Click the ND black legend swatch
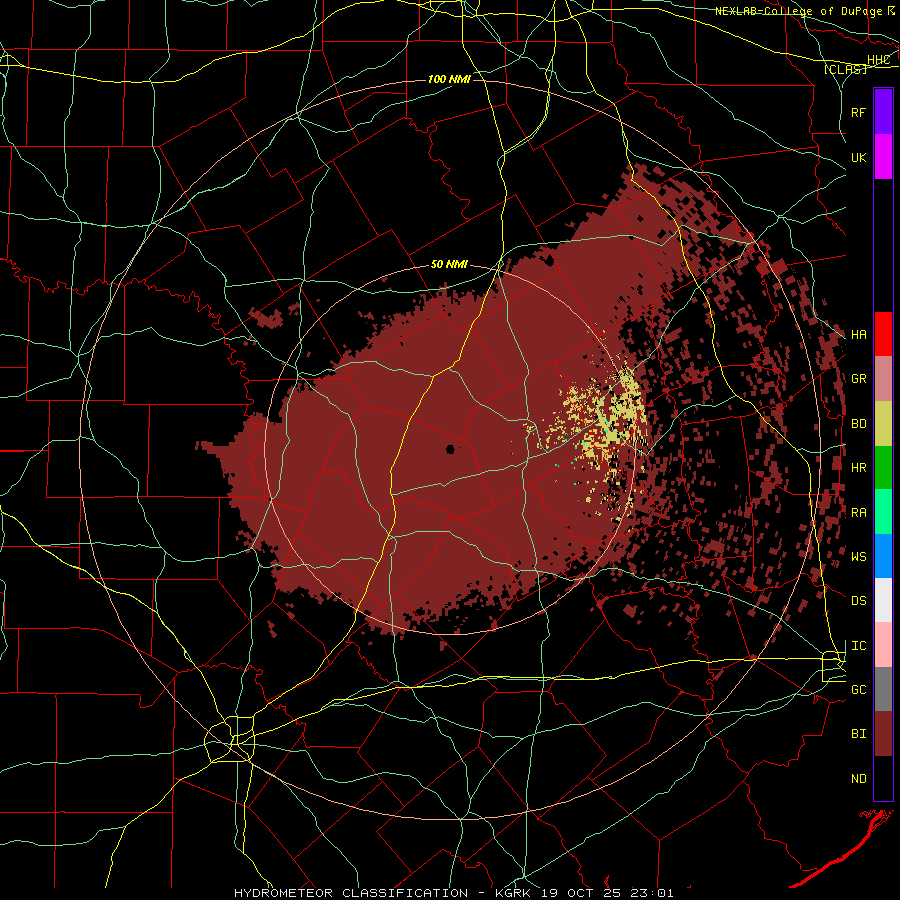900x900 pixels. click(x=883, y=778)
